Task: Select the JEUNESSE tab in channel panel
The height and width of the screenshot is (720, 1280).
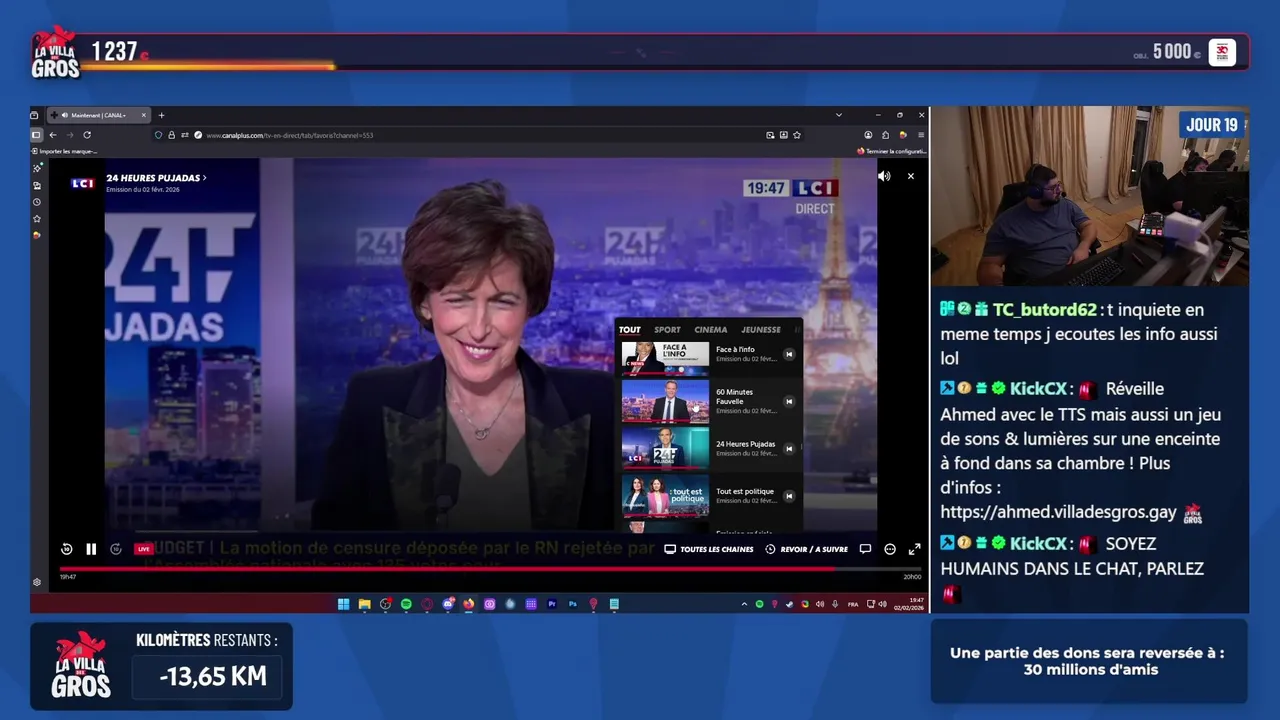Action: coord(761,329)
